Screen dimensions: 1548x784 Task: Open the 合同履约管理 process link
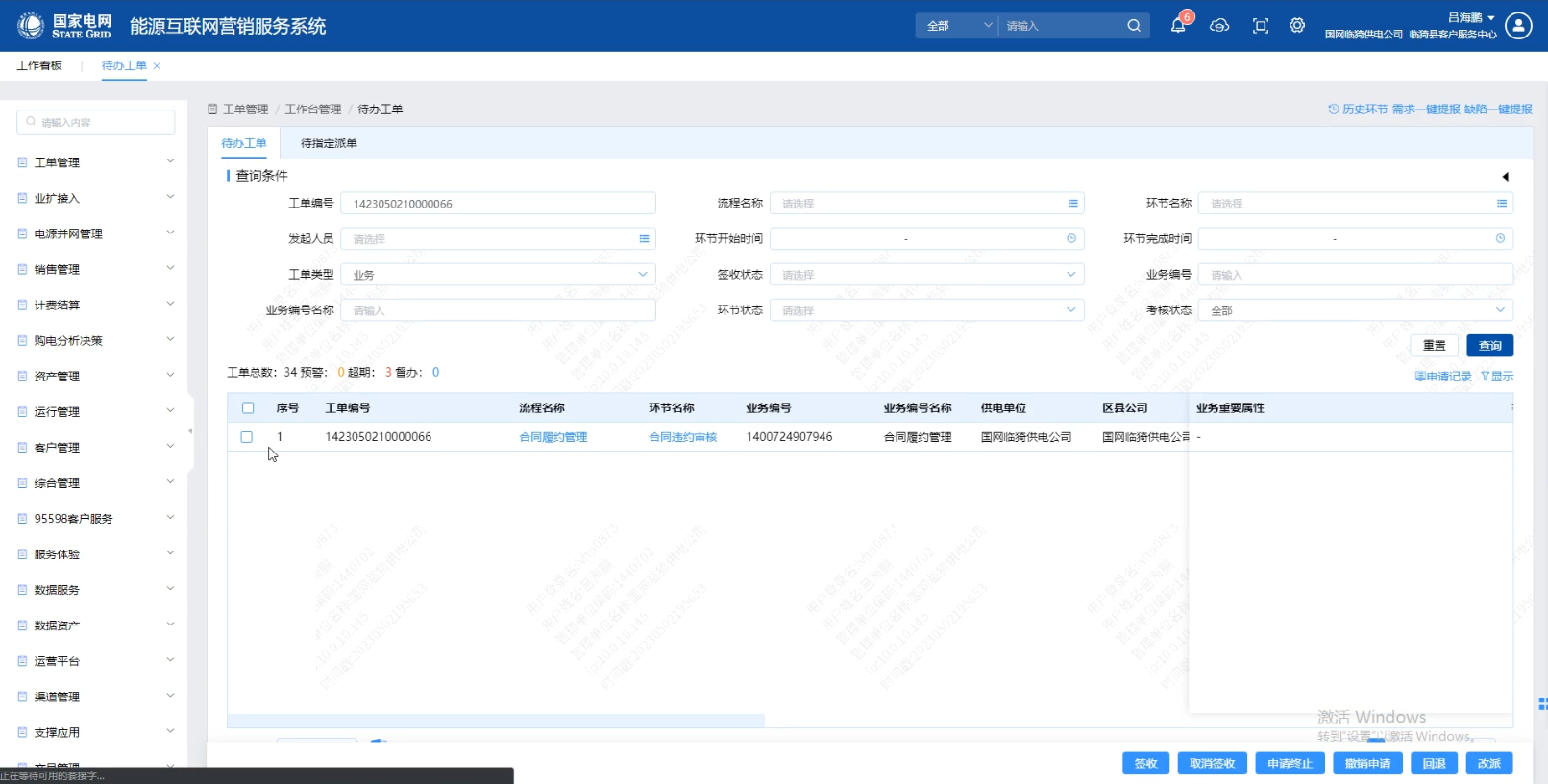pyautogui.click(x=553, y=437)
